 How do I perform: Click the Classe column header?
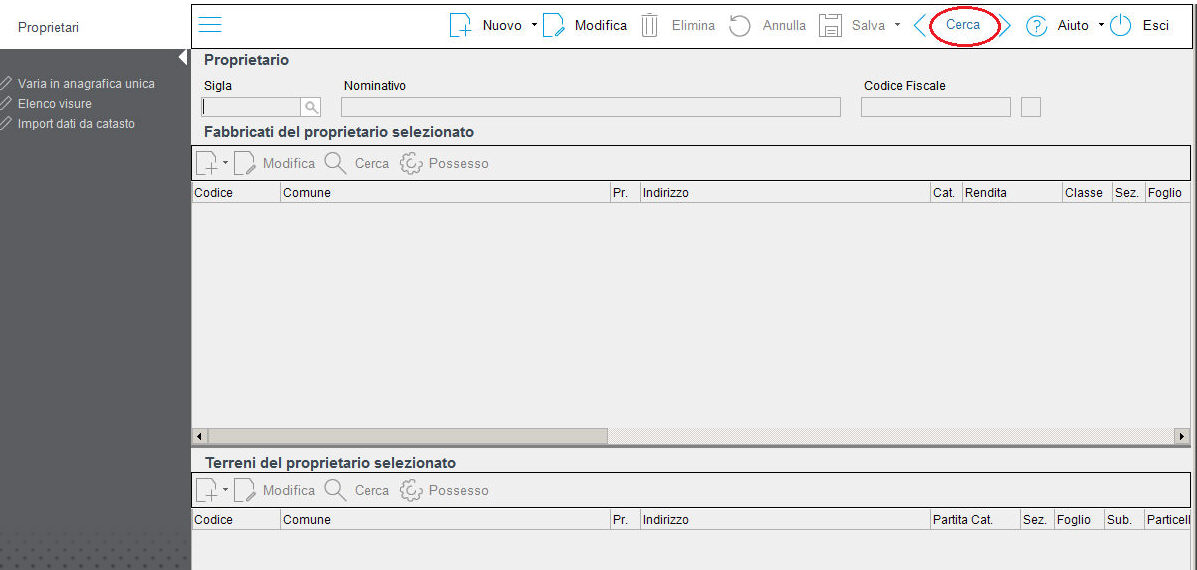[x=1088, y=193]
